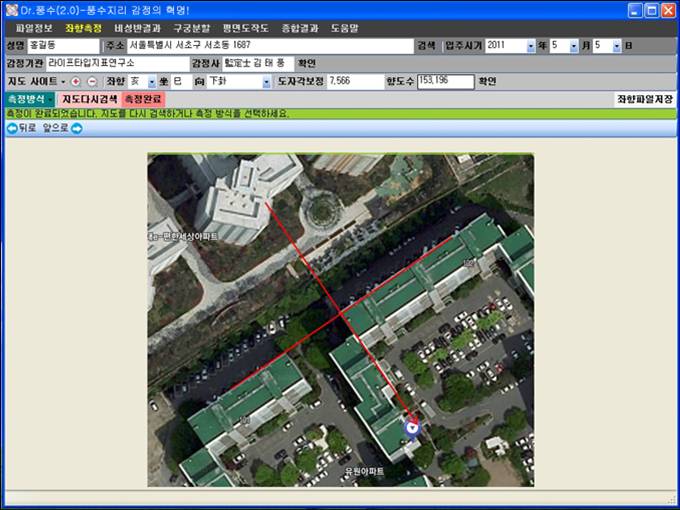Select the 좌향측정 tab
680x510 pixels.
point(84,29)
